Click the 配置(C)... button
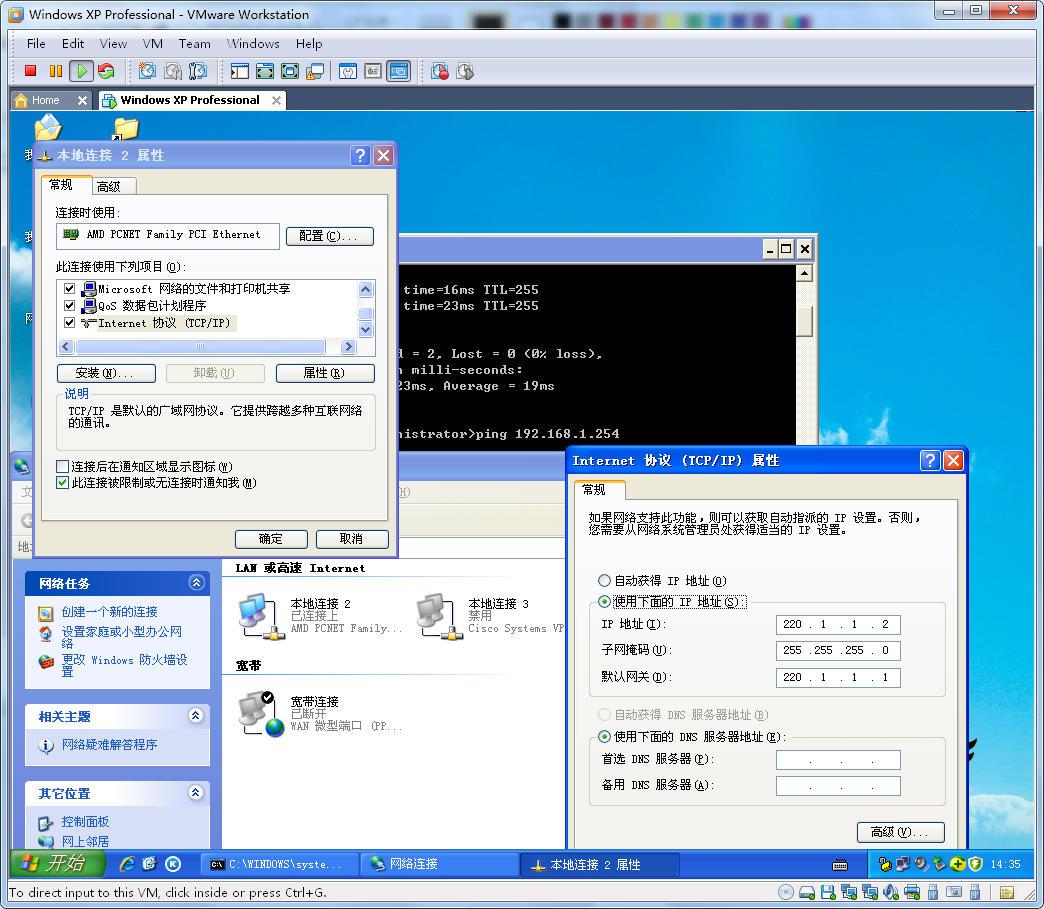Image resolution: width=1044 pixels, height=909 pixels. [x=330, y=236]
